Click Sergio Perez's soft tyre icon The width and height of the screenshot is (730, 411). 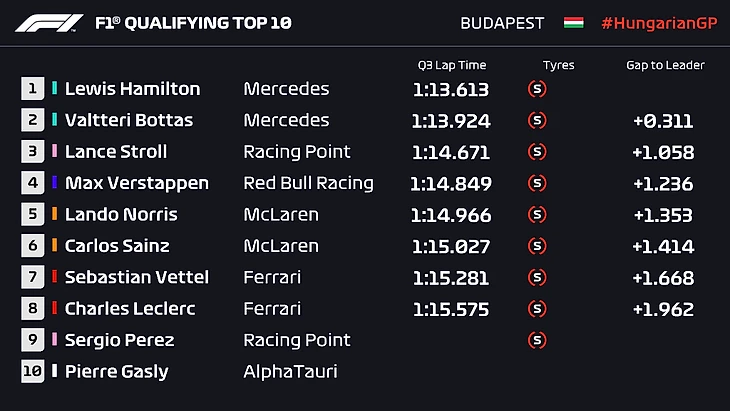point(537,340)
